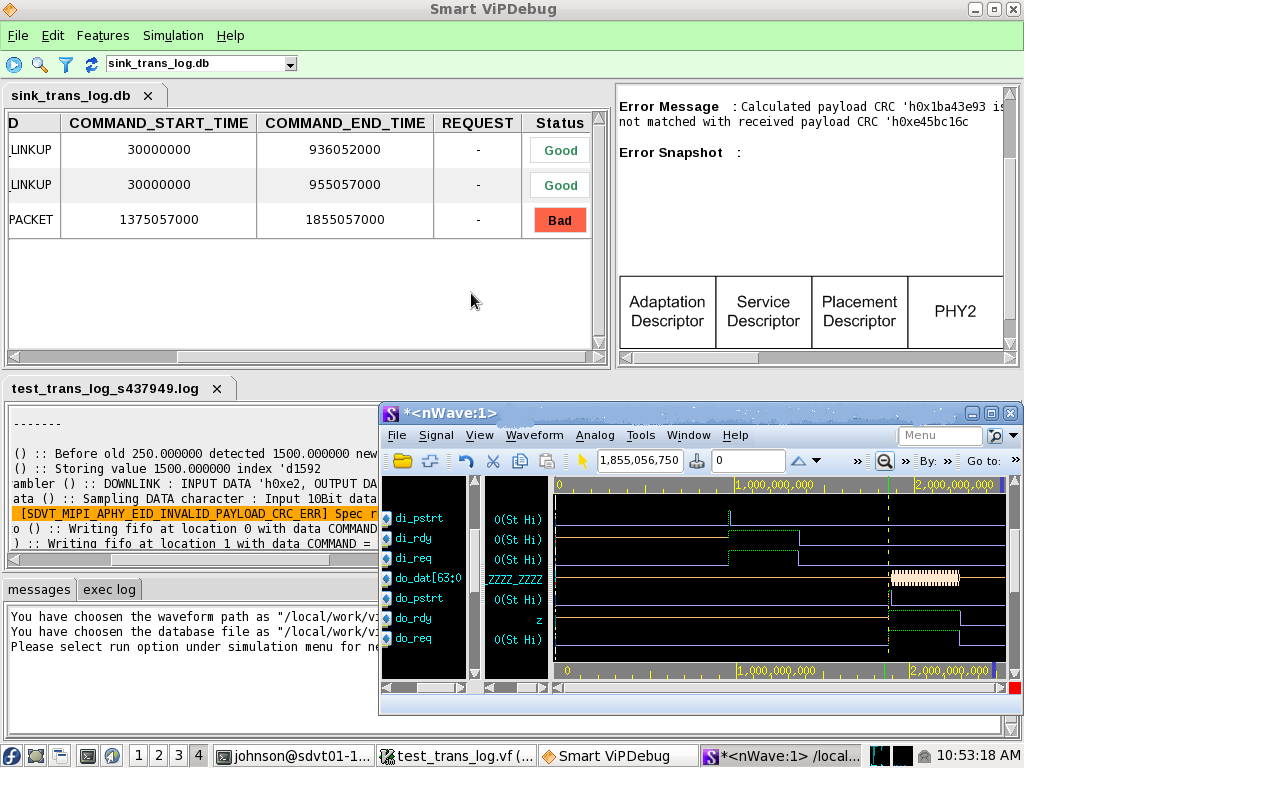Open the Features menu
This screenshot has height=786, width=1279.
click(103, 36)
